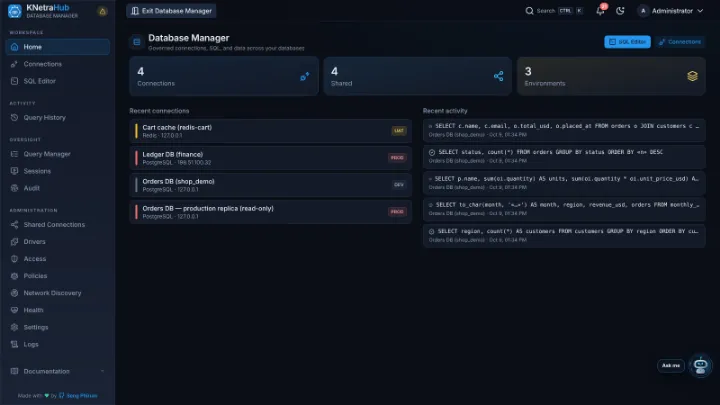Image resolution: width=720 pixels, height=405 pixels.
Task: Click the PROD badge on Ledger DB
Action: tap(397, 158)
